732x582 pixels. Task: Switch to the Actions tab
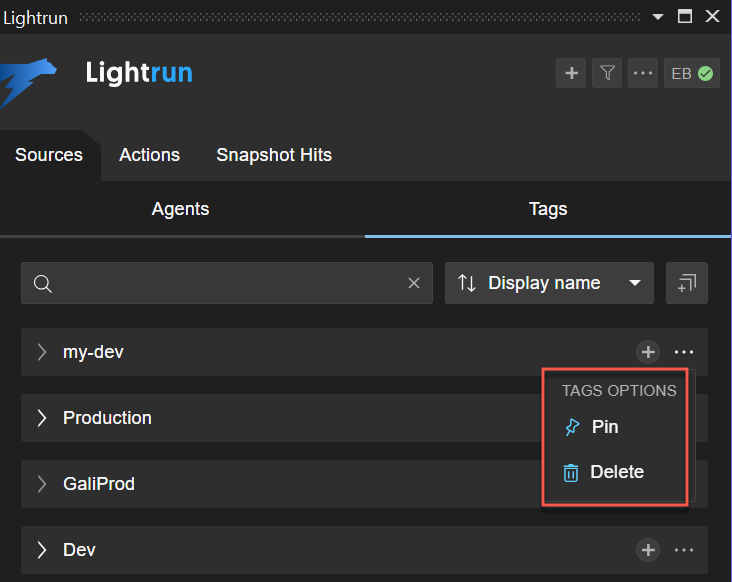coord(149,155)
